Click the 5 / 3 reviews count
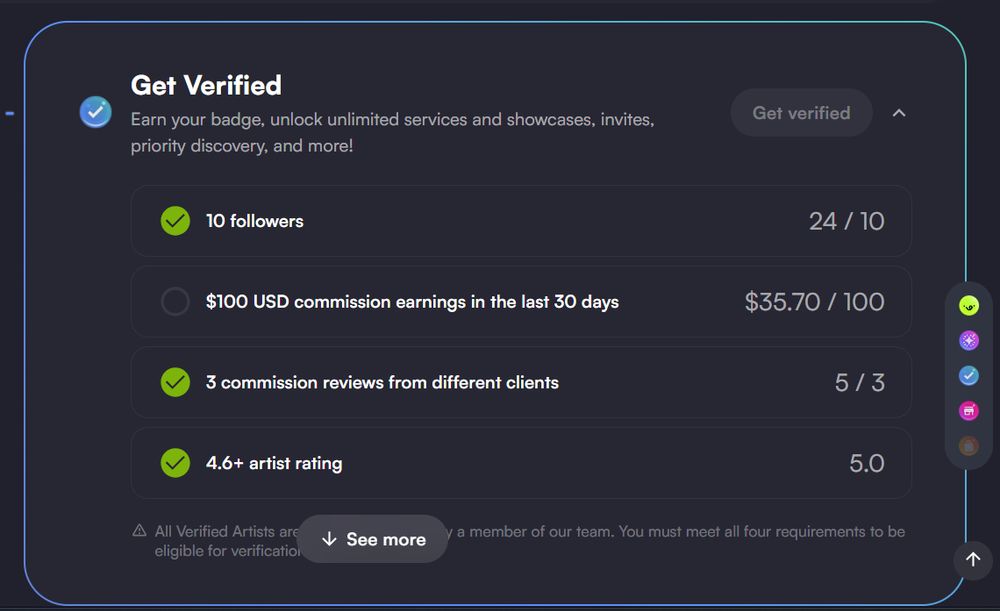Image resolution: width=1000 pixels, height=611 pixels. click(x=859, y=382)
